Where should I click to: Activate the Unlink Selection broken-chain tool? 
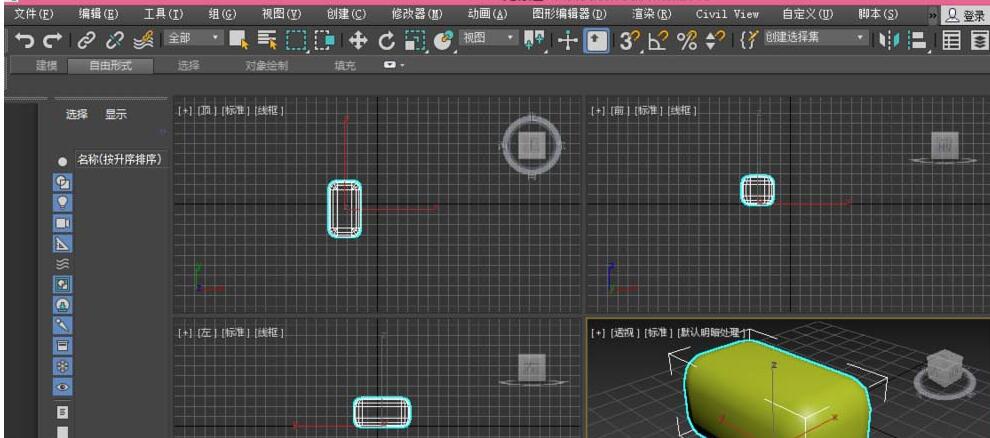pos(114,41)
